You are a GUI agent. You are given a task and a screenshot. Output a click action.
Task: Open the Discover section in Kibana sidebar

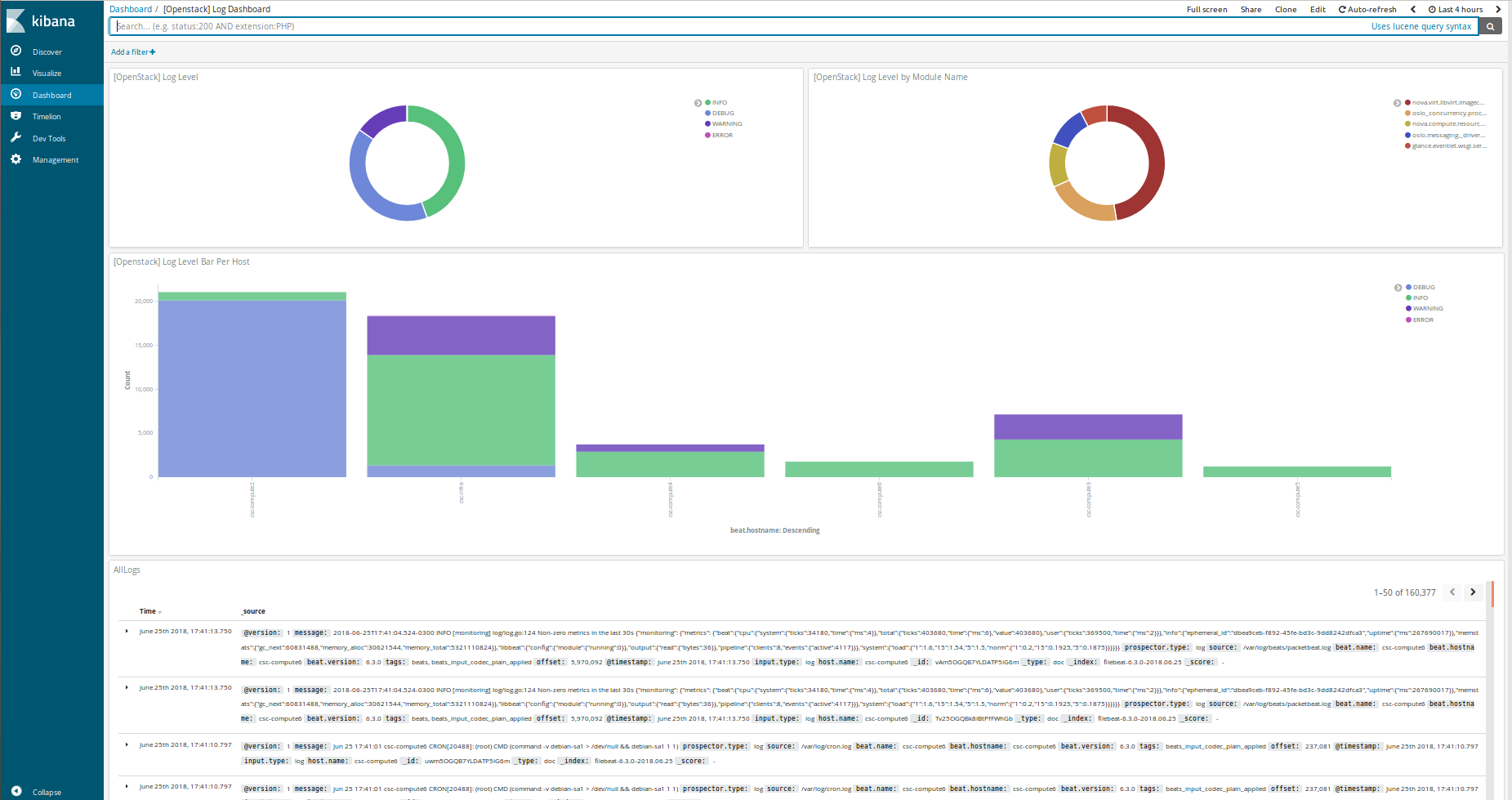click(47, 51)
